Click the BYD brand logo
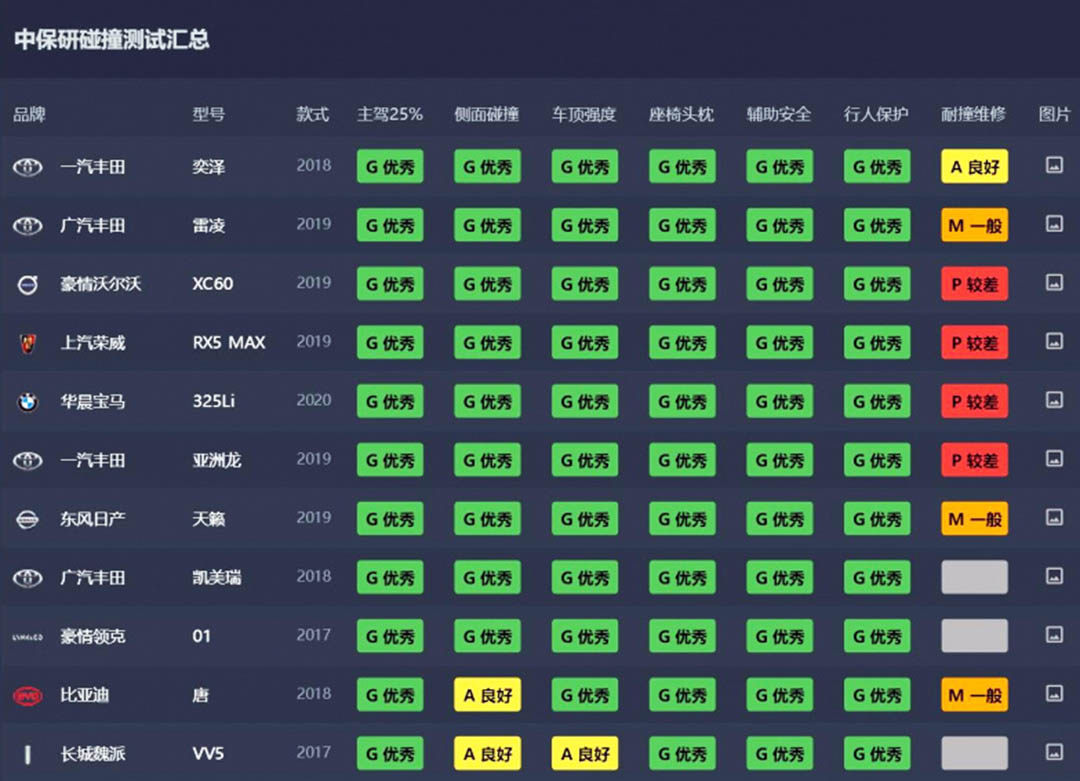Image resolution: width=1080 pixels, height=781 pixels. click(27, 695)
